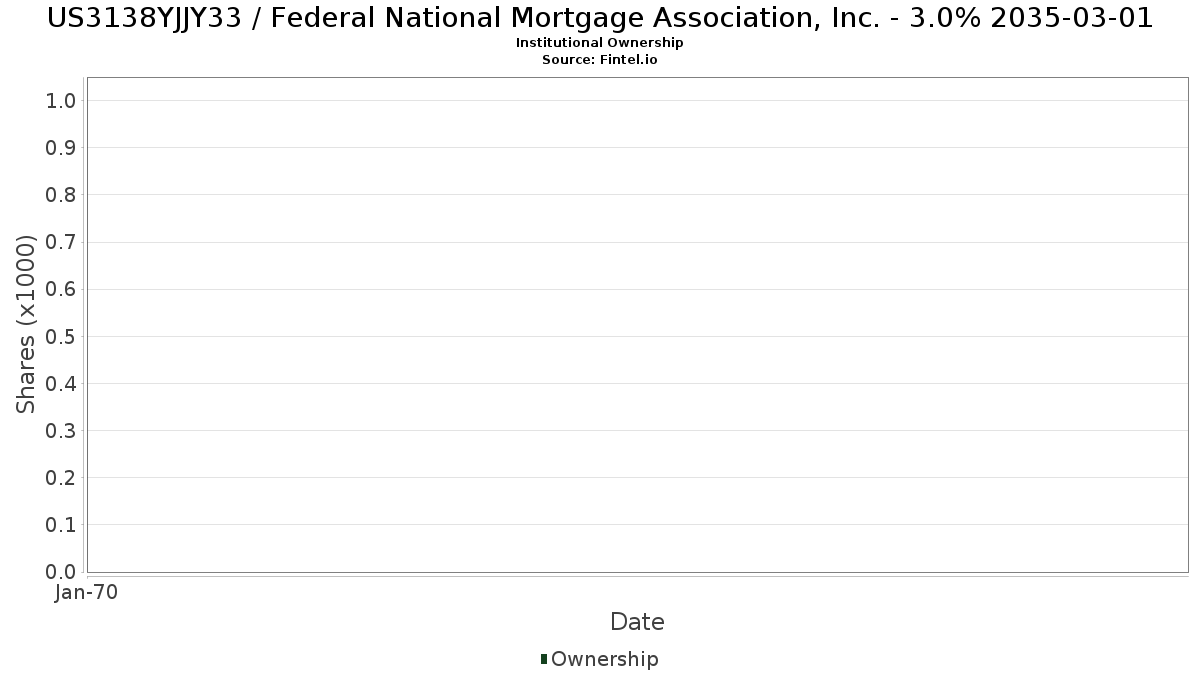Click the 0.4 y-axis tick label
Image resolution: width=1200 pixels, height=675 pixels.
click(x=61, y=383)
